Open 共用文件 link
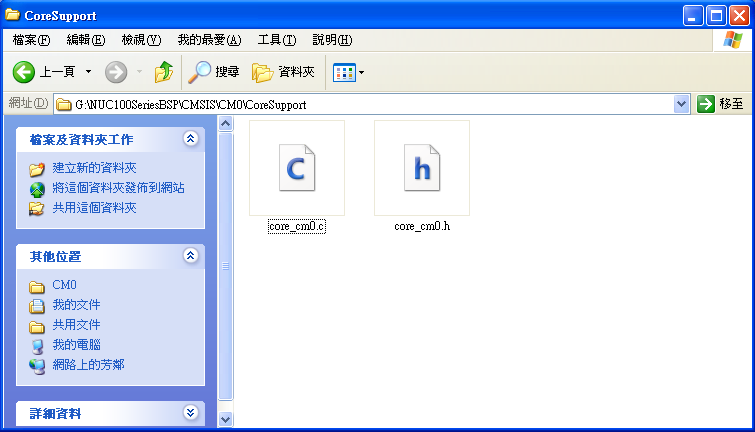The image size is (755, 432). tap(76, 325)
